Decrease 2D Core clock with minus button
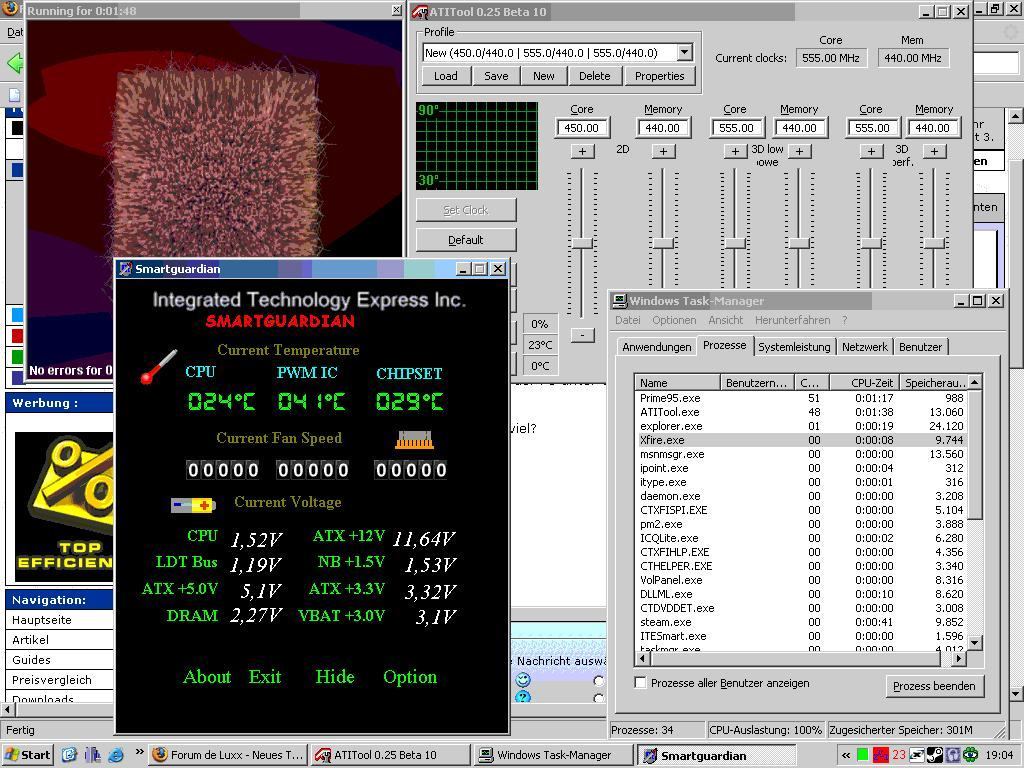1024x768 pixels. [x=583, y=335]
